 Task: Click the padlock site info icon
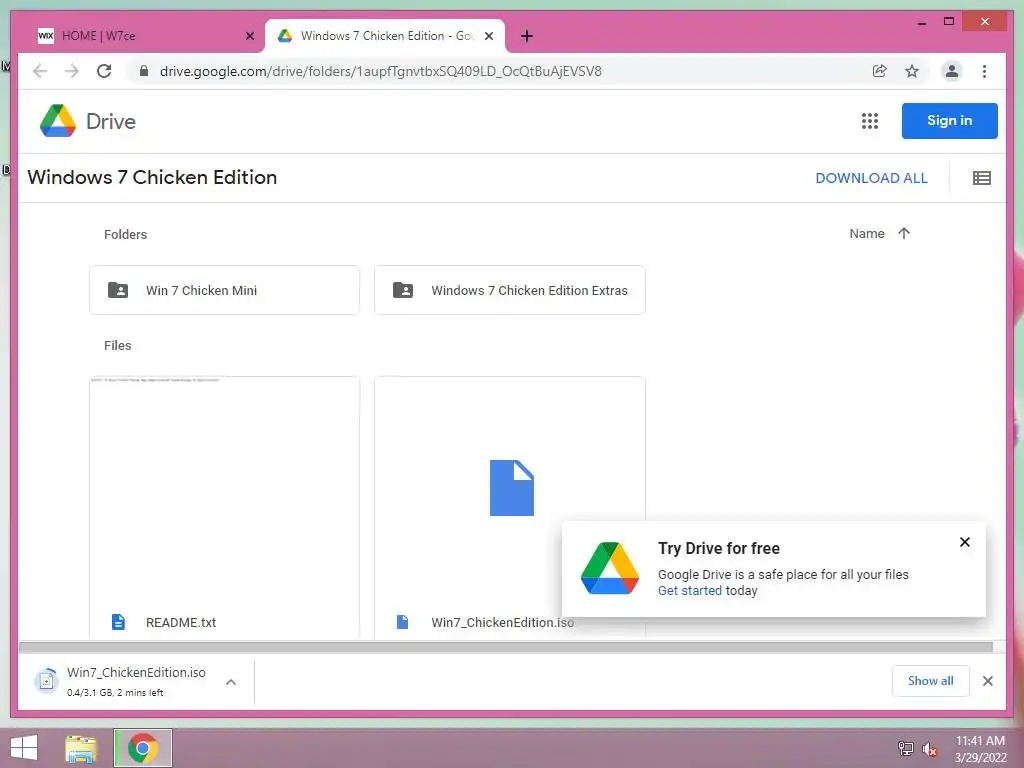point(144,71)
